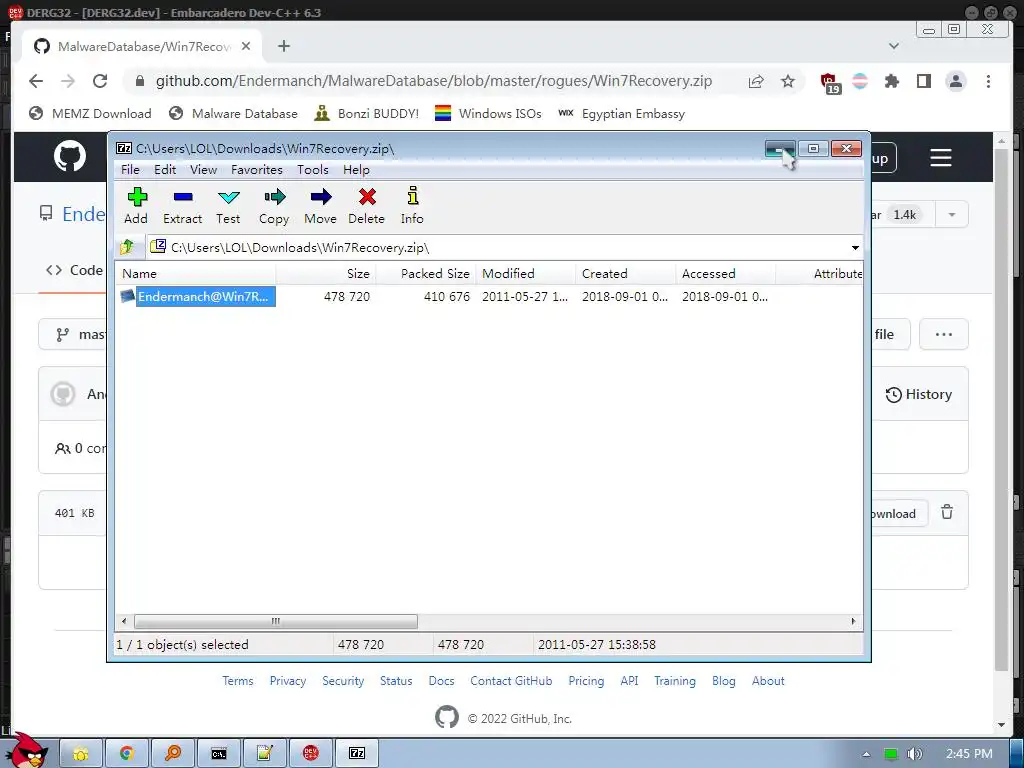Sort by the Name column header
1024x768 pixels.
(196, 274)
